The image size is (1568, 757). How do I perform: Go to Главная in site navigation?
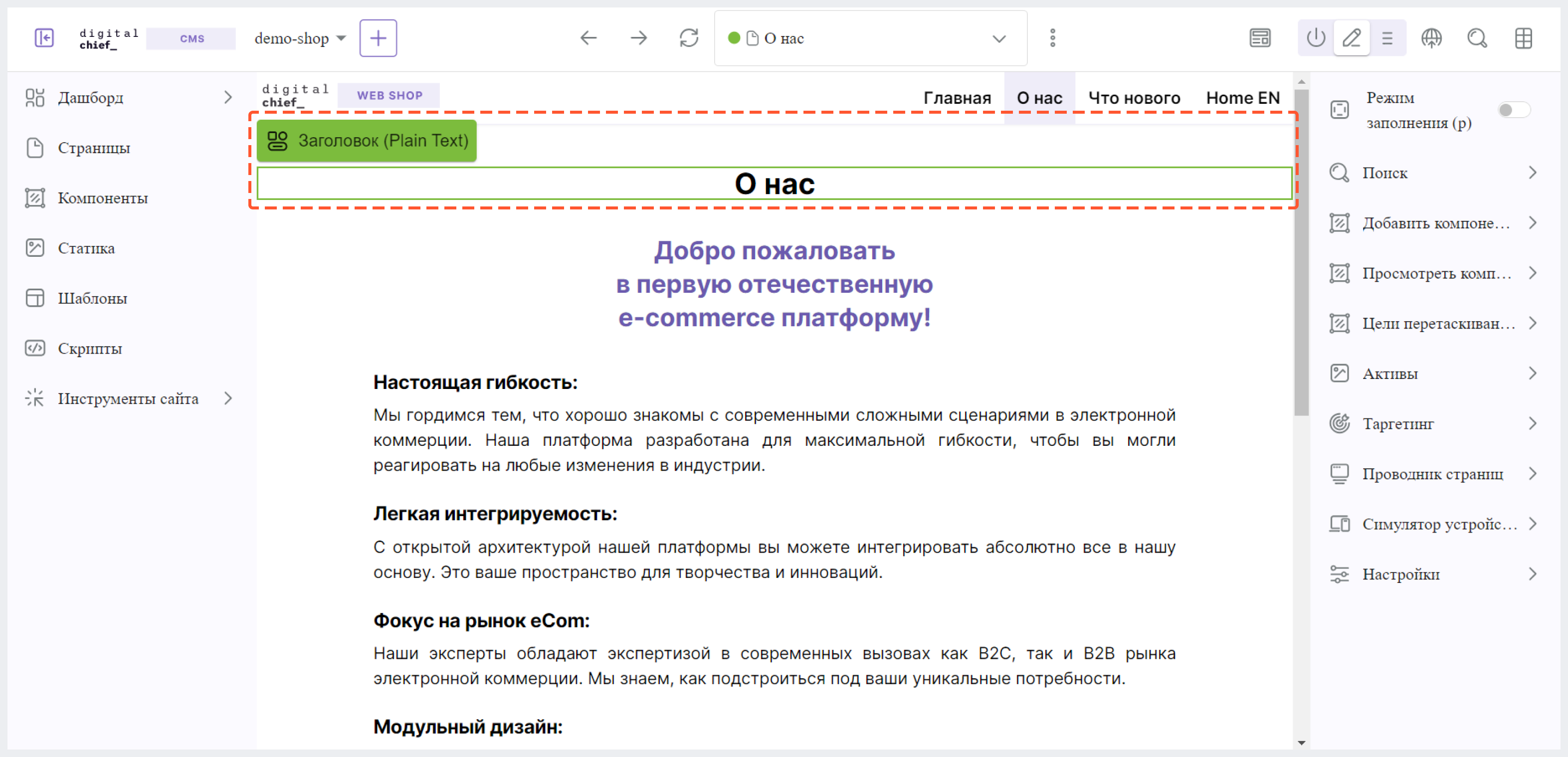click(957, 98)
